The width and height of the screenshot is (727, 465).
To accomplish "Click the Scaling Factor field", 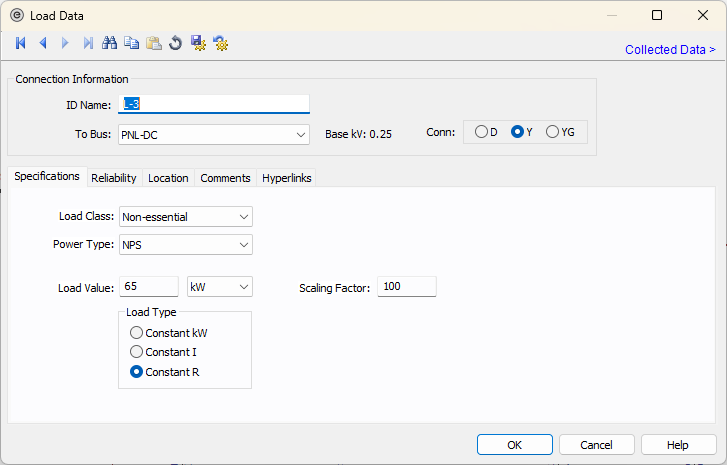I will (407, 287).
